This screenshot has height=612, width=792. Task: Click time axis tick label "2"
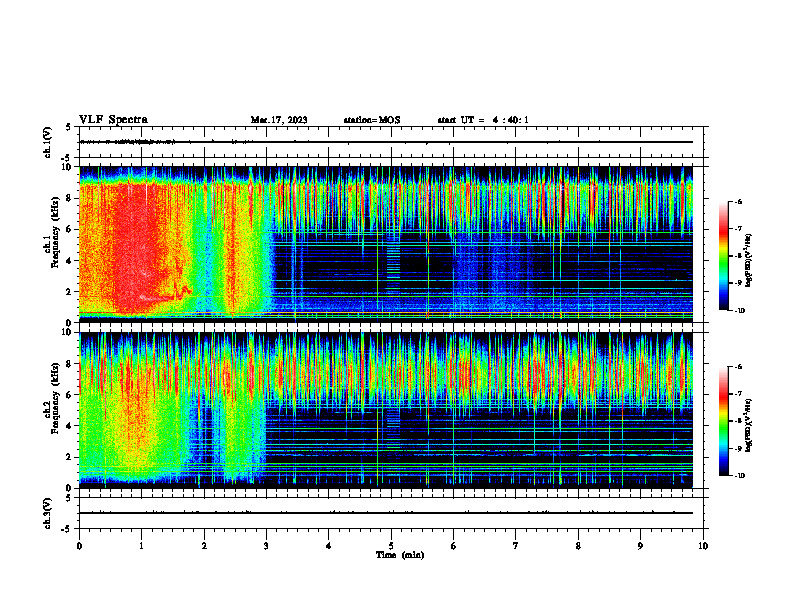click(x=204, y=546)
